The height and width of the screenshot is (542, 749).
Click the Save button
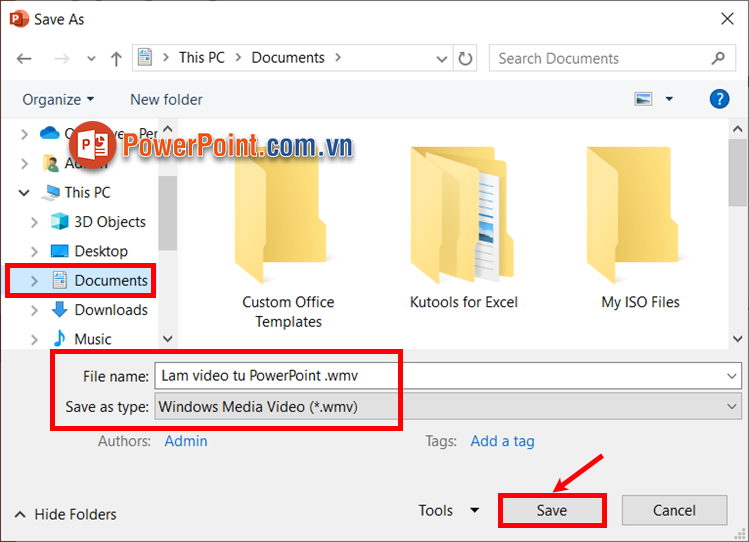(x=552, y=510)
